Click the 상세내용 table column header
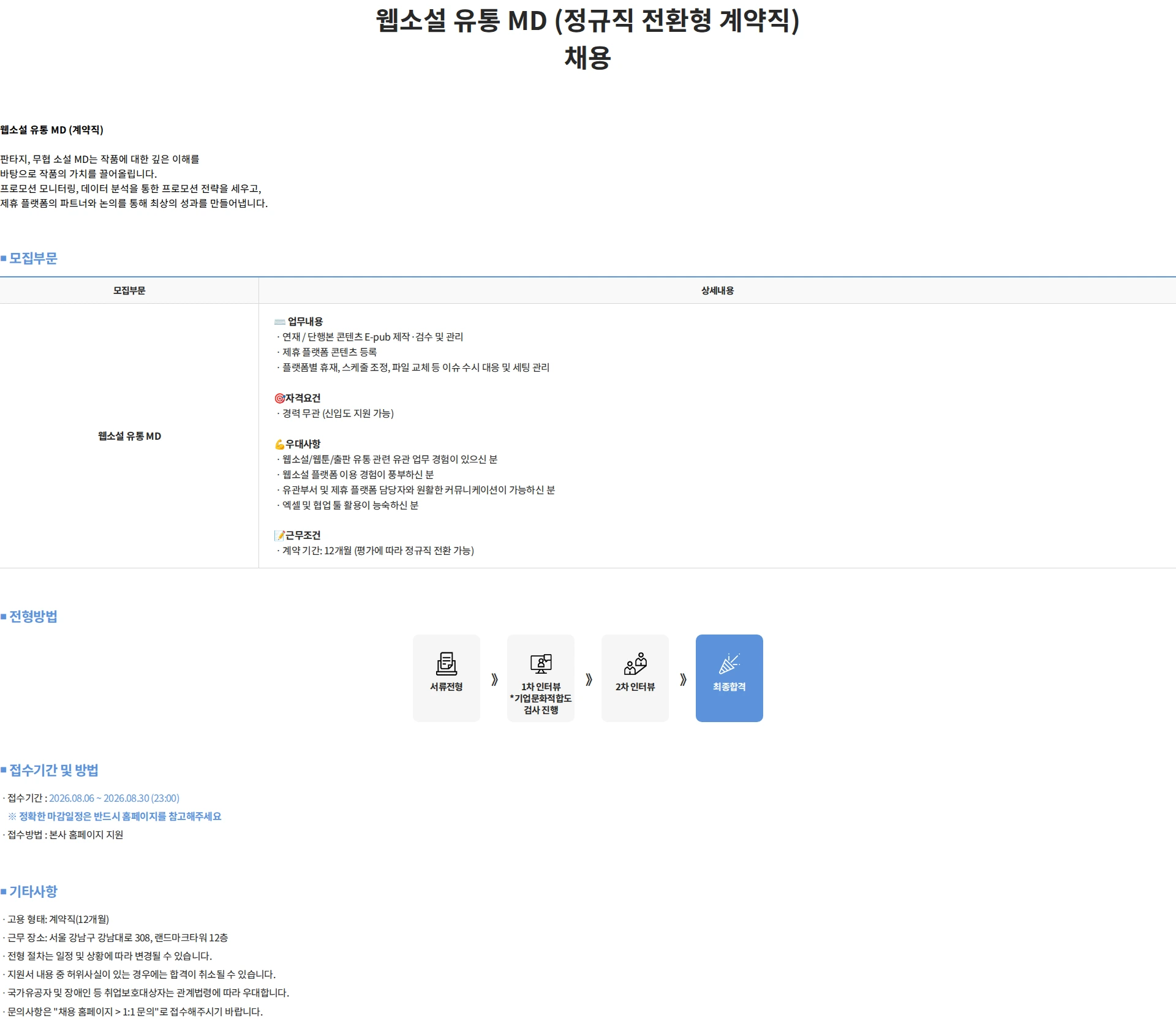 pos(717,290)
